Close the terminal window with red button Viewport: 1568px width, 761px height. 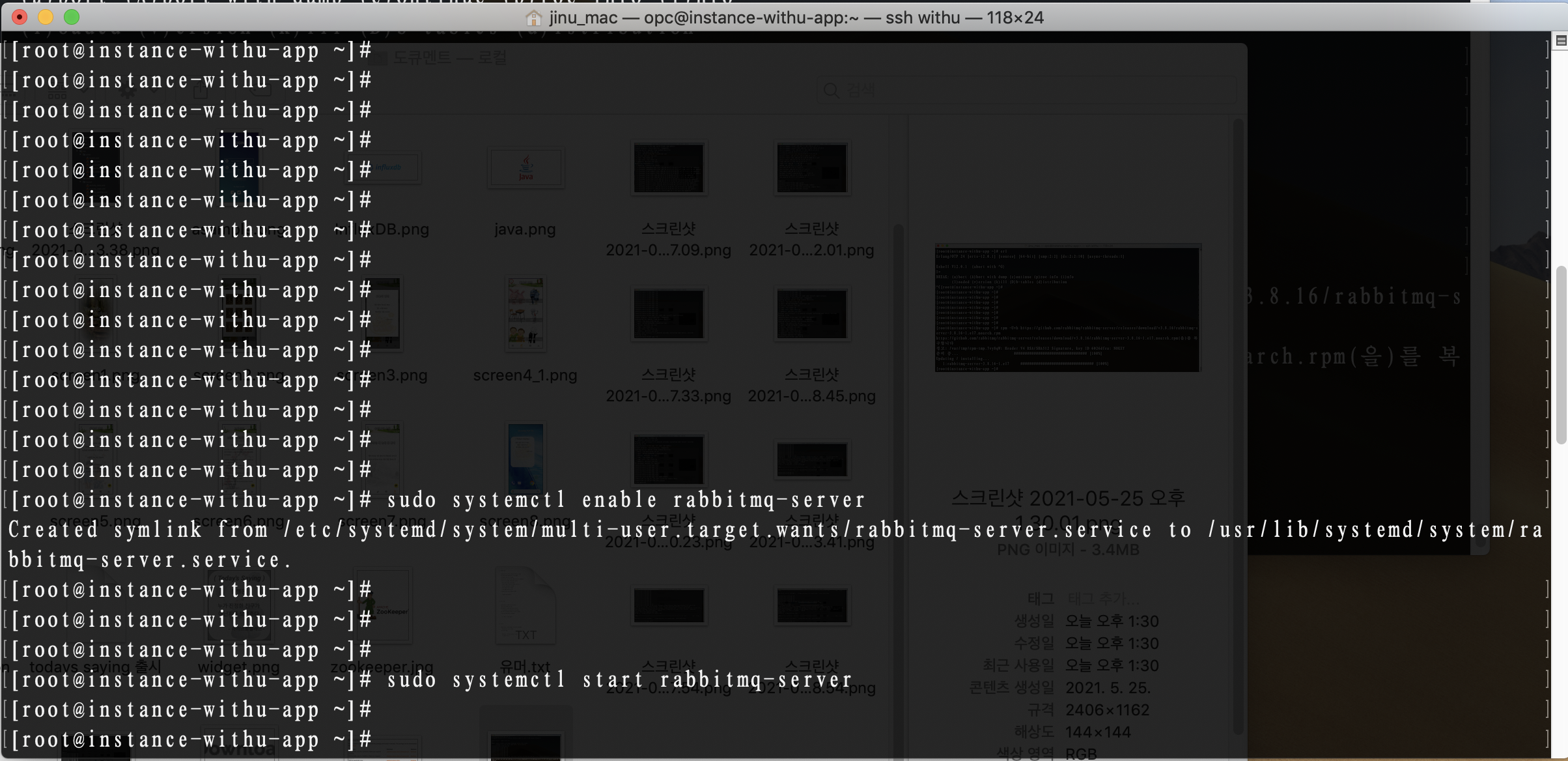coord(20,17)
